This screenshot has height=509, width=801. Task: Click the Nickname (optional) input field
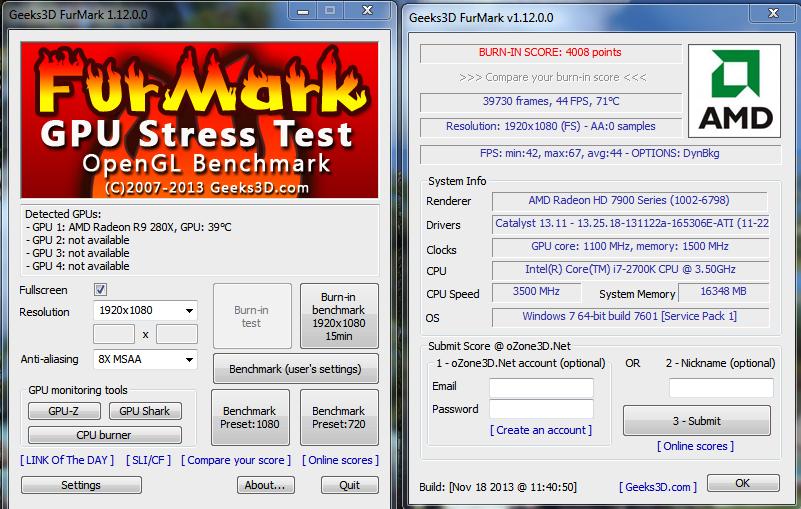(721, 387)
